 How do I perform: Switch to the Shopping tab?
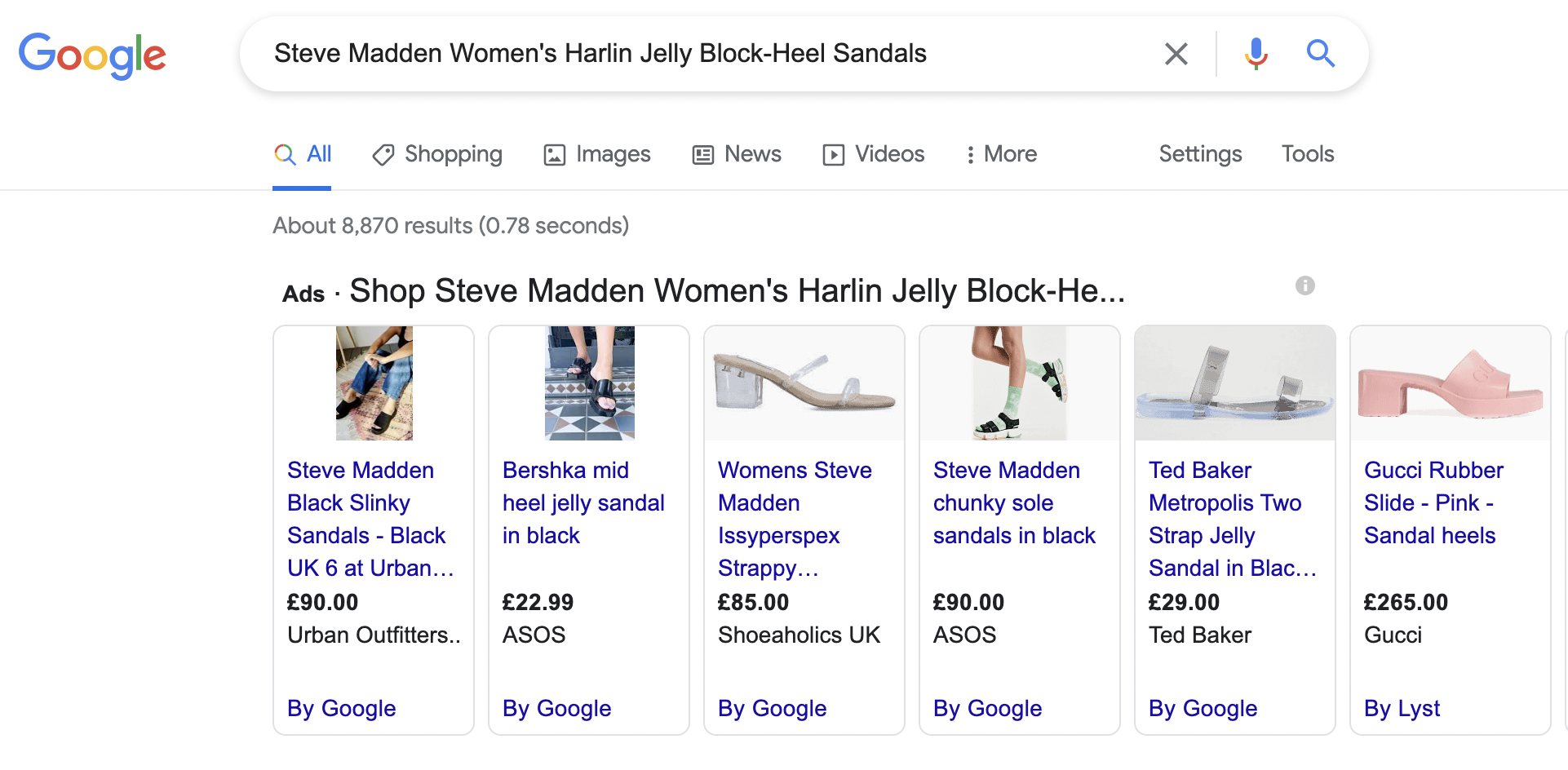tap(437, 154)
